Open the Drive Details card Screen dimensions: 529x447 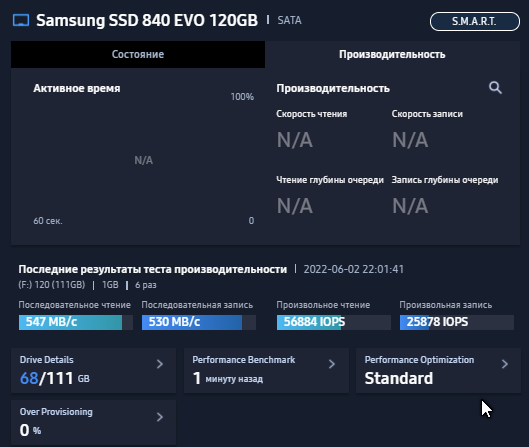tap(93, 370)
